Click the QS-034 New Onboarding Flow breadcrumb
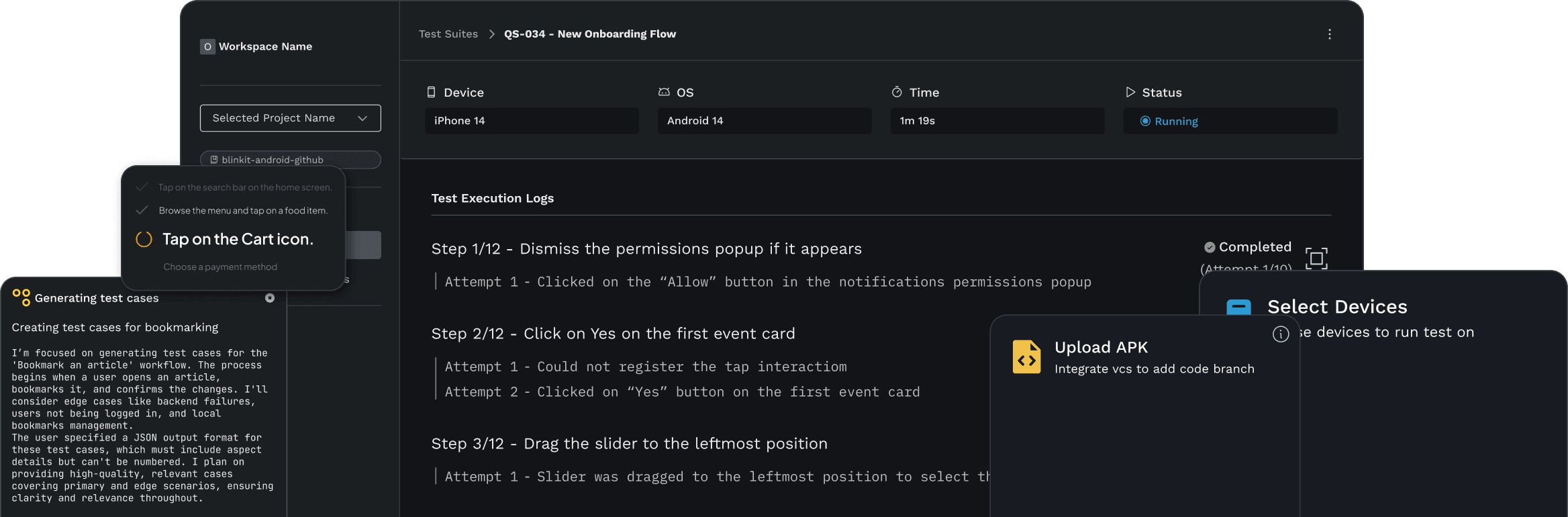This screenshot has width=1568, height=517. pos(590,34)
